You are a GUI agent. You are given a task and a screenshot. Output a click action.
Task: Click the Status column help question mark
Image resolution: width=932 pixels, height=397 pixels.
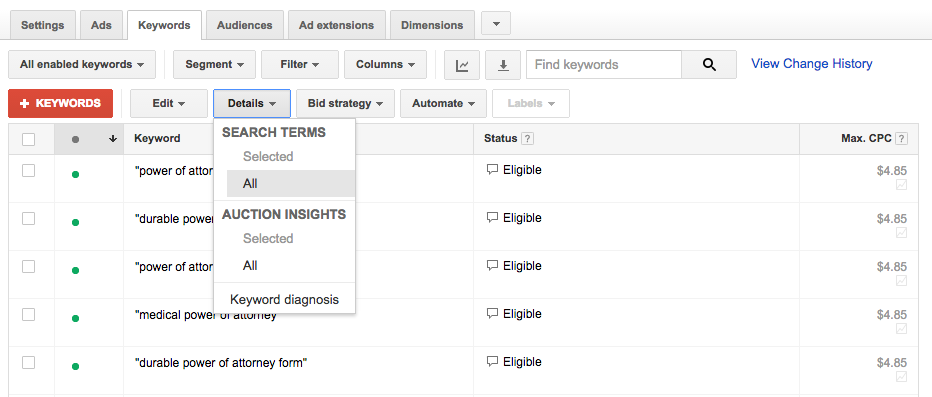pos(527,138)
